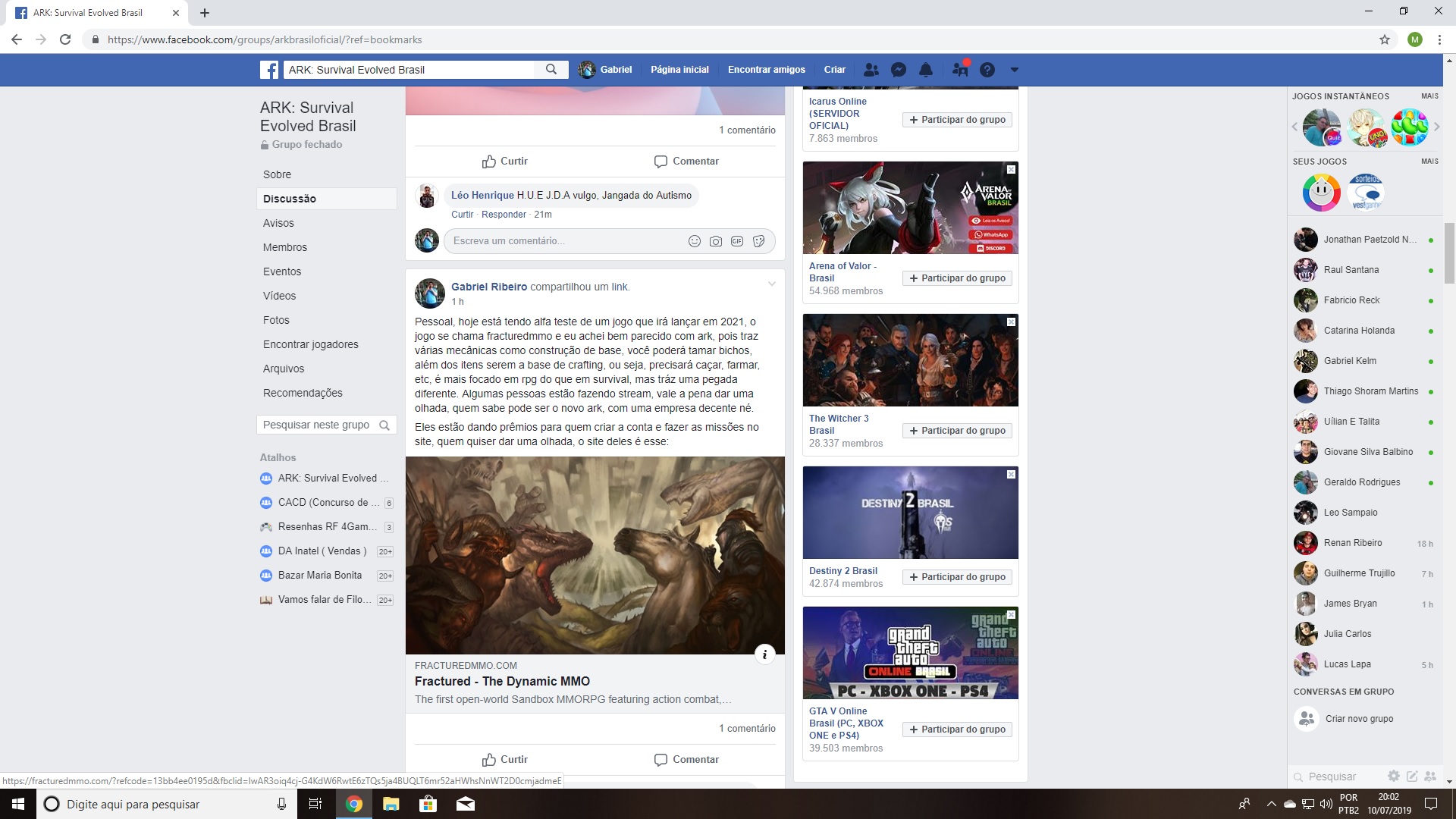Click the search magnifier button in Facebook bar
Screen dimensions: 1456x819
pos(551,70)
